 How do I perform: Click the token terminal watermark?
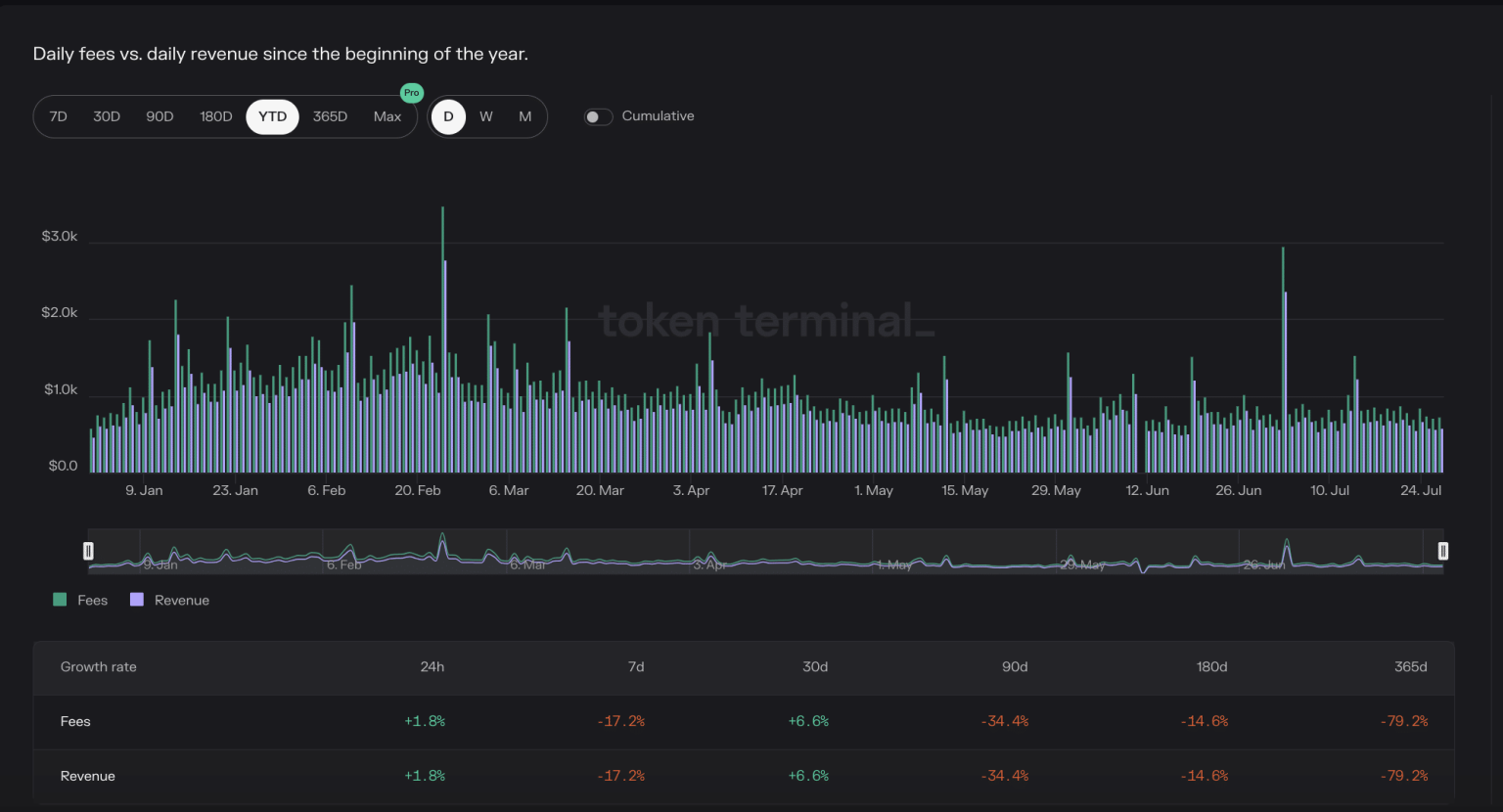point(766,321)
